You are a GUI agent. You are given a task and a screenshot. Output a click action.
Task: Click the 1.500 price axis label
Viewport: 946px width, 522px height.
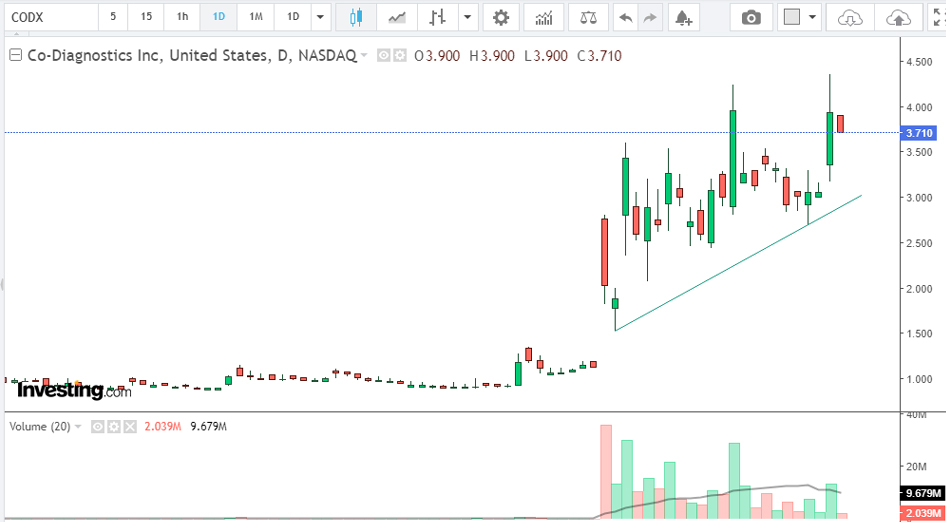click(917, 334)
